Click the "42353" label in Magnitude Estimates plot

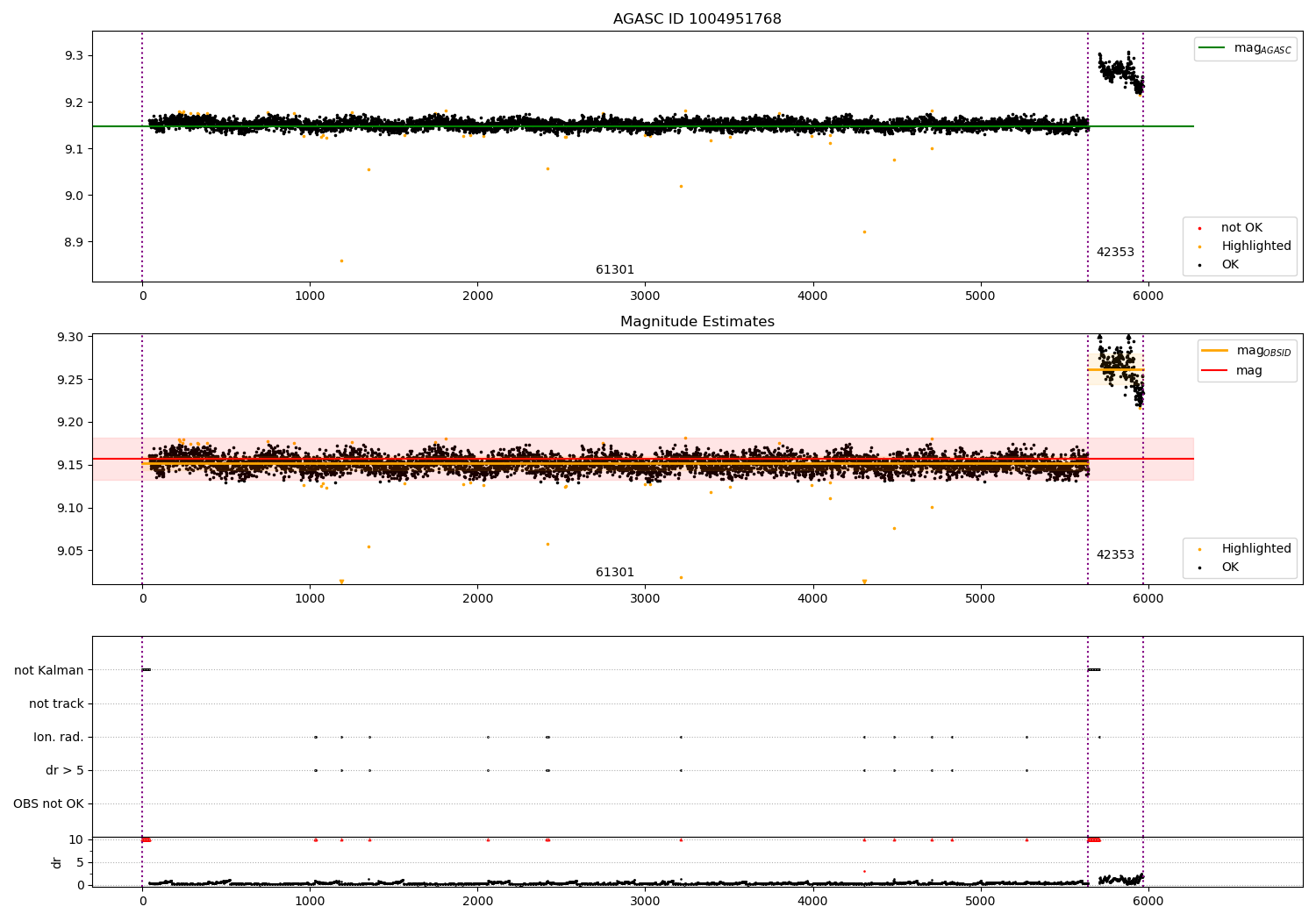(x=1115, y=555)
